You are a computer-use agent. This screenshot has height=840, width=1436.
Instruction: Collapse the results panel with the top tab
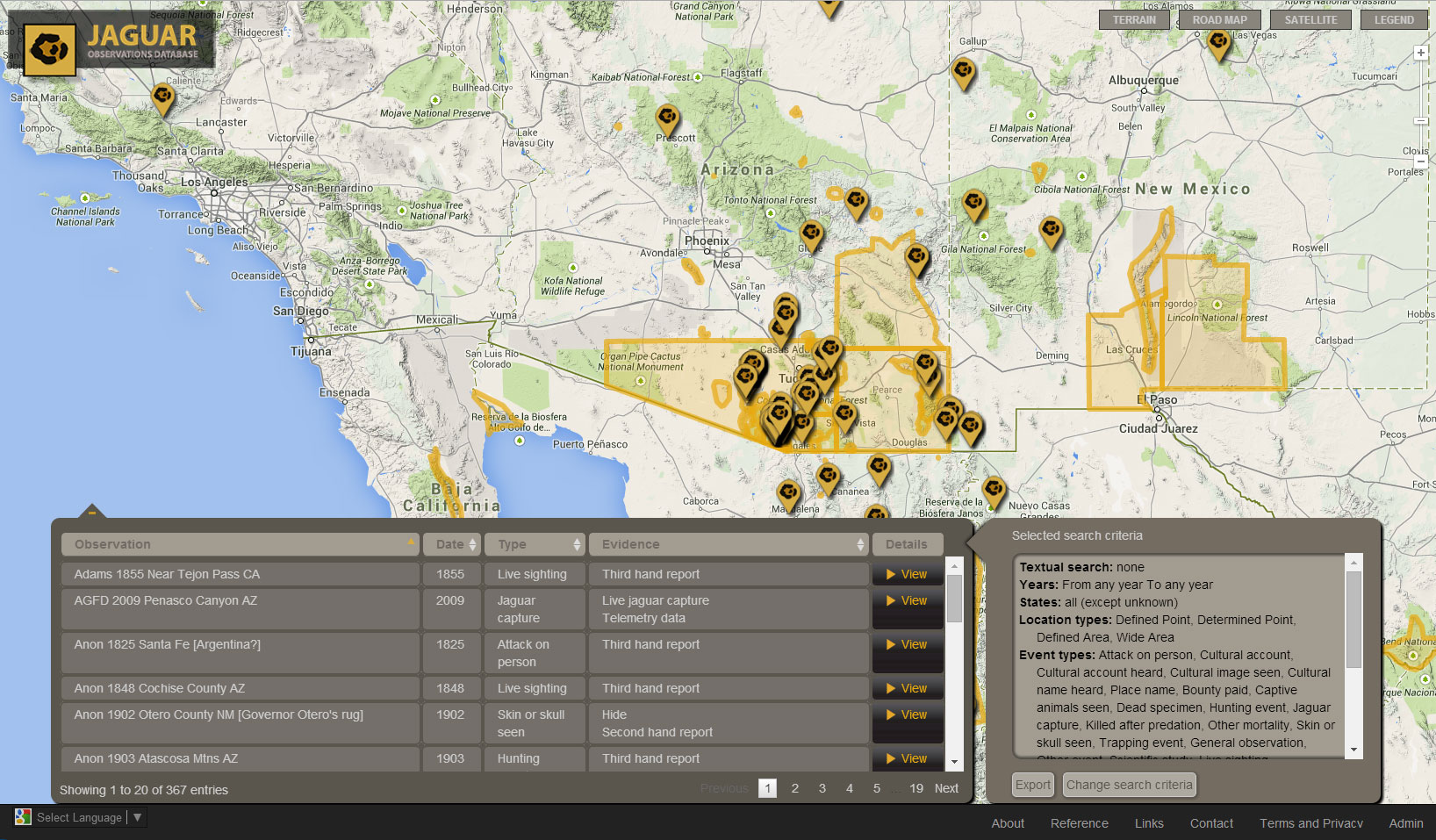(x=91, y=511)
